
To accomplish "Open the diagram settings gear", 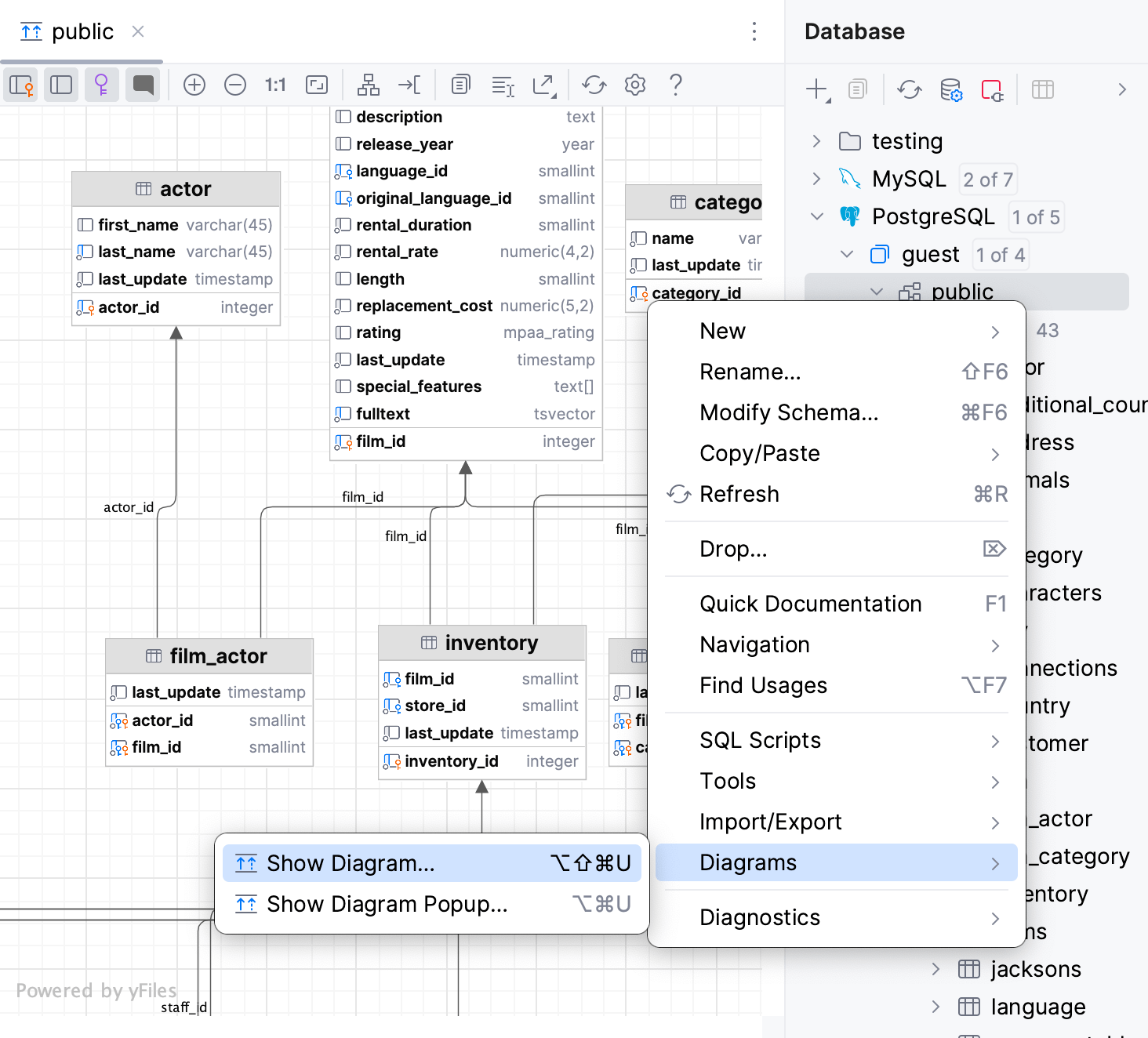I will pos(635,85).
